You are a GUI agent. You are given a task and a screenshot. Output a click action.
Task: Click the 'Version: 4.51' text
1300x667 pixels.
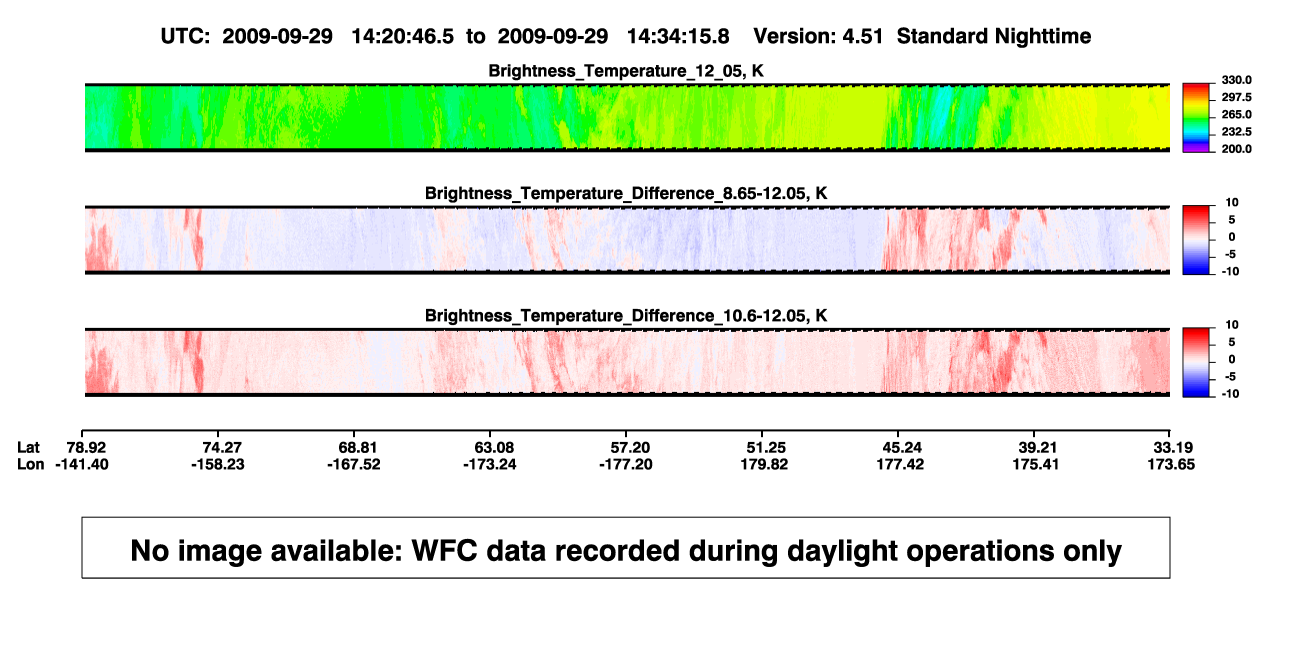tap(820, 36)
